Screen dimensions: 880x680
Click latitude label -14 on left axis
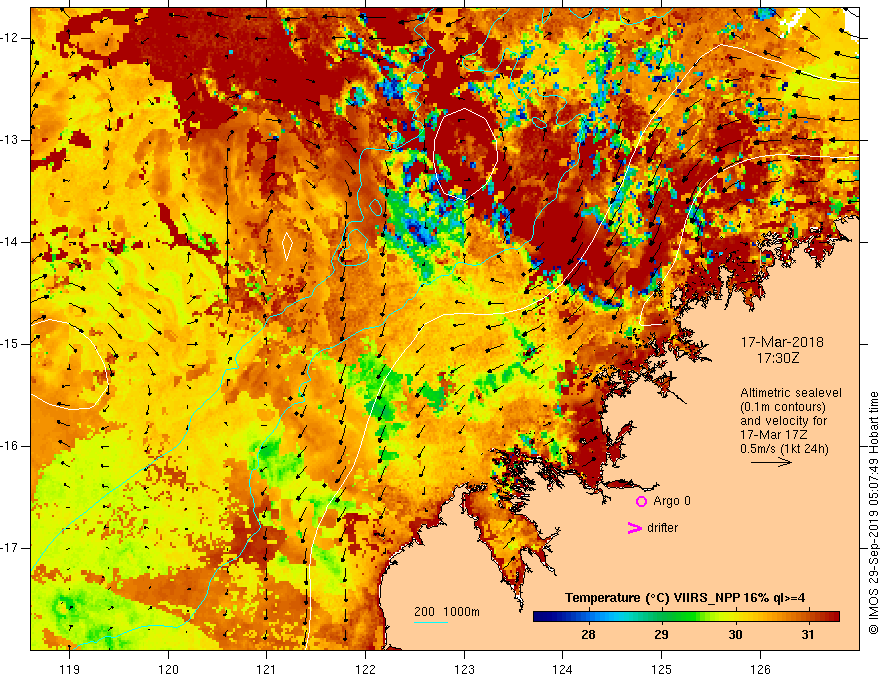pyautogui.click(x=10, y=242)
